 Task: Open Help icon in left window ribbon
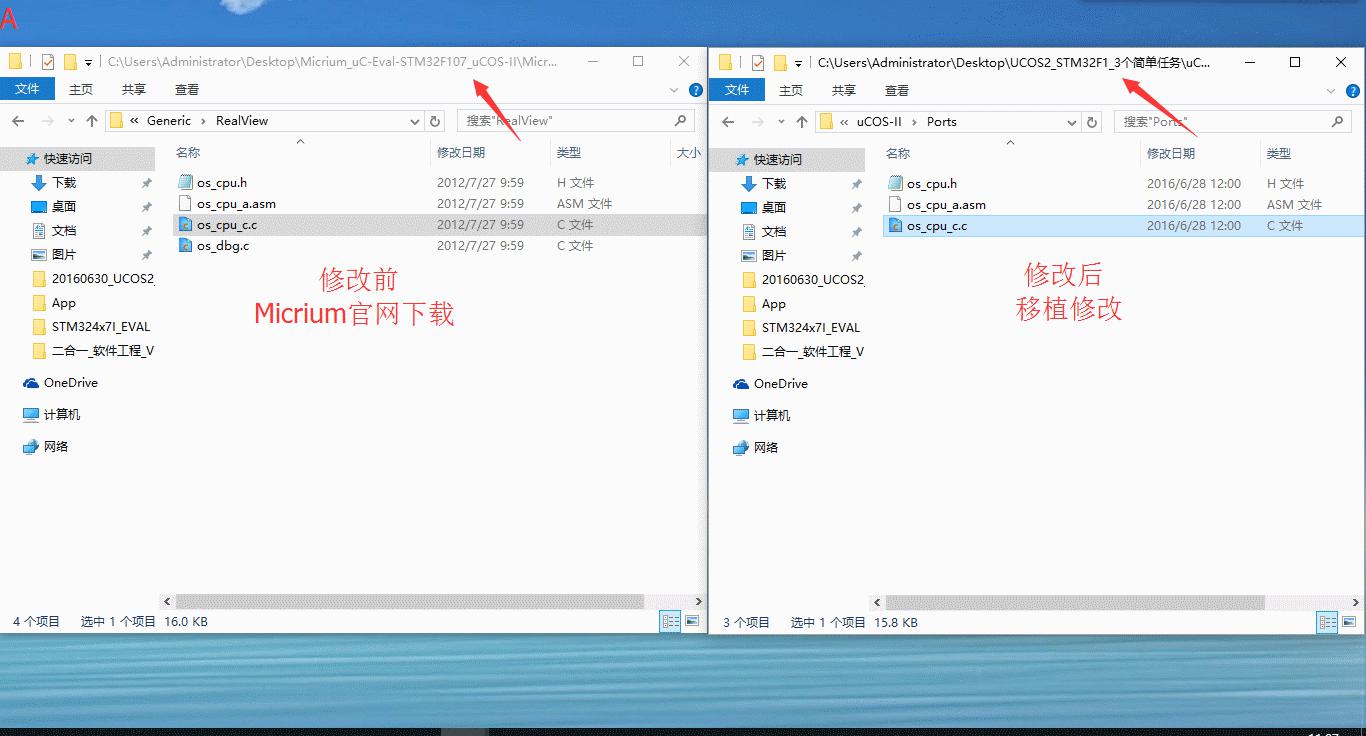point(695,90)
